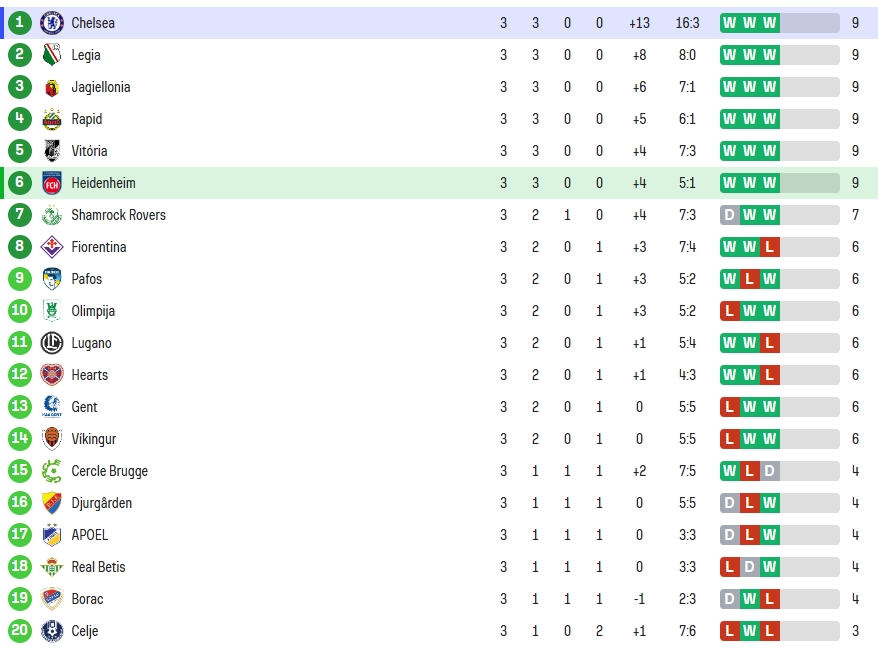This screenshot has width=878, height=648.
Task: Click the red L in Fiorentina's form
Action: pyautogui.click(x=769, y=247)
